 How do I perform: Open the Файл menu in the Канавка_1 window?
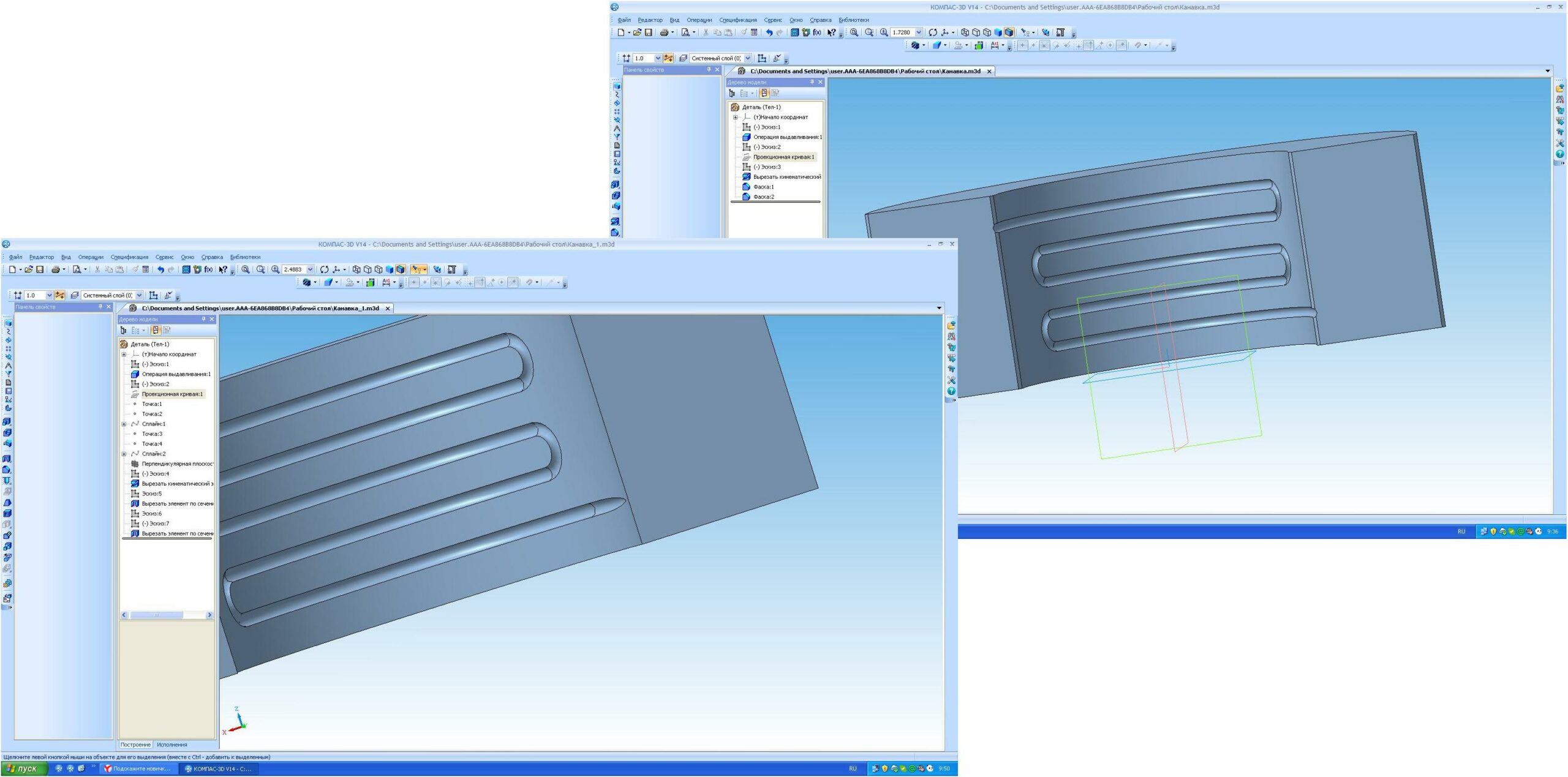16,257
